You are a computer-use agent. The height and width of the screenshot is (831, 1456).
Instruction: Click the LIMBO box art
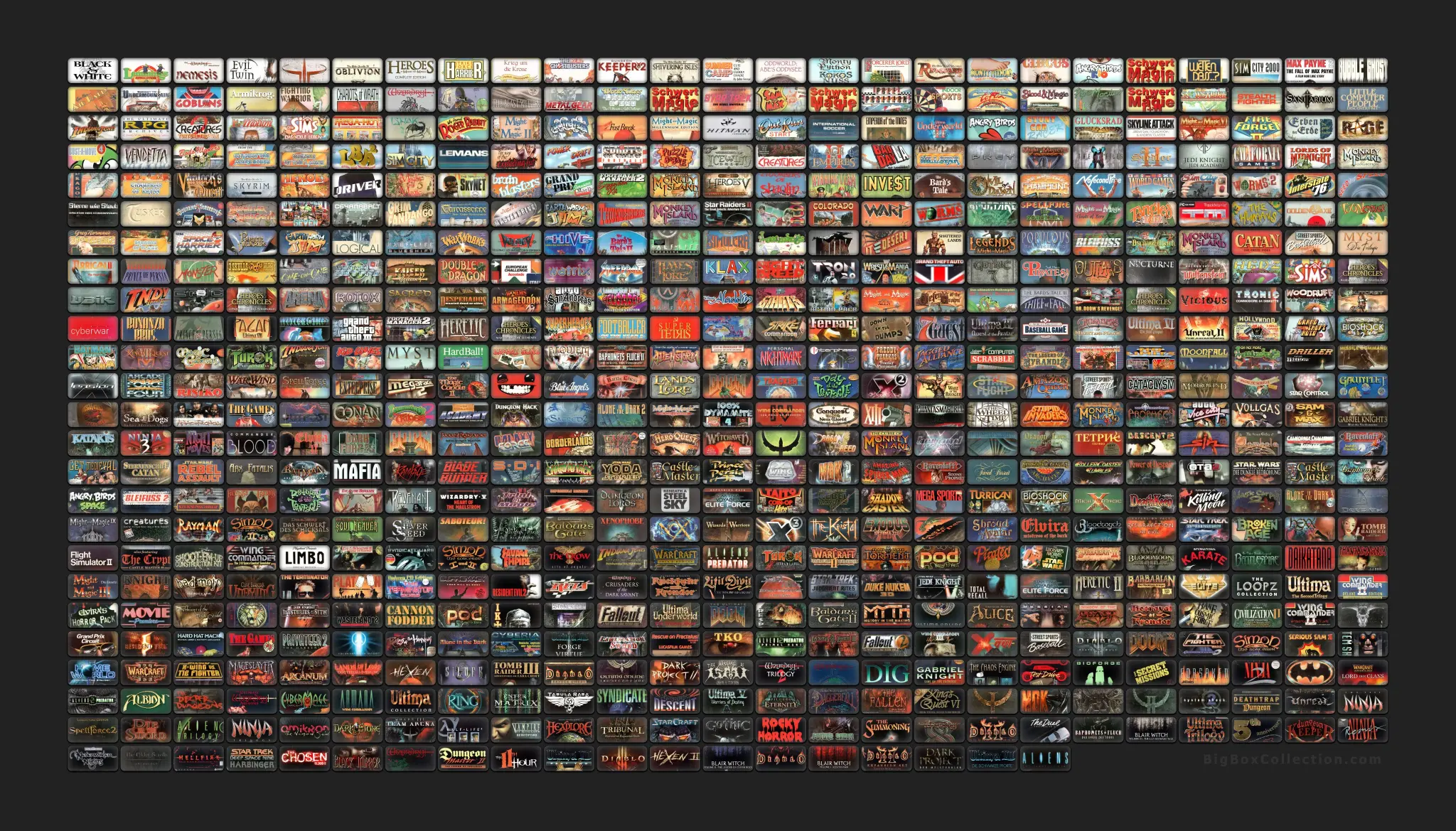tap(304, 558)
